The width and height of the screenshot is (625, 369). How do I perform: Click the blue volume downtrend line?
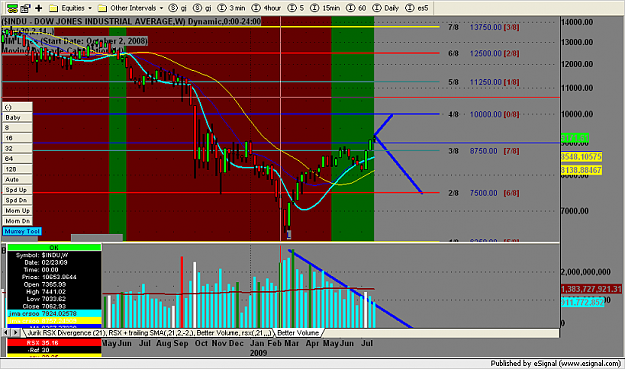tap(351, 288)
